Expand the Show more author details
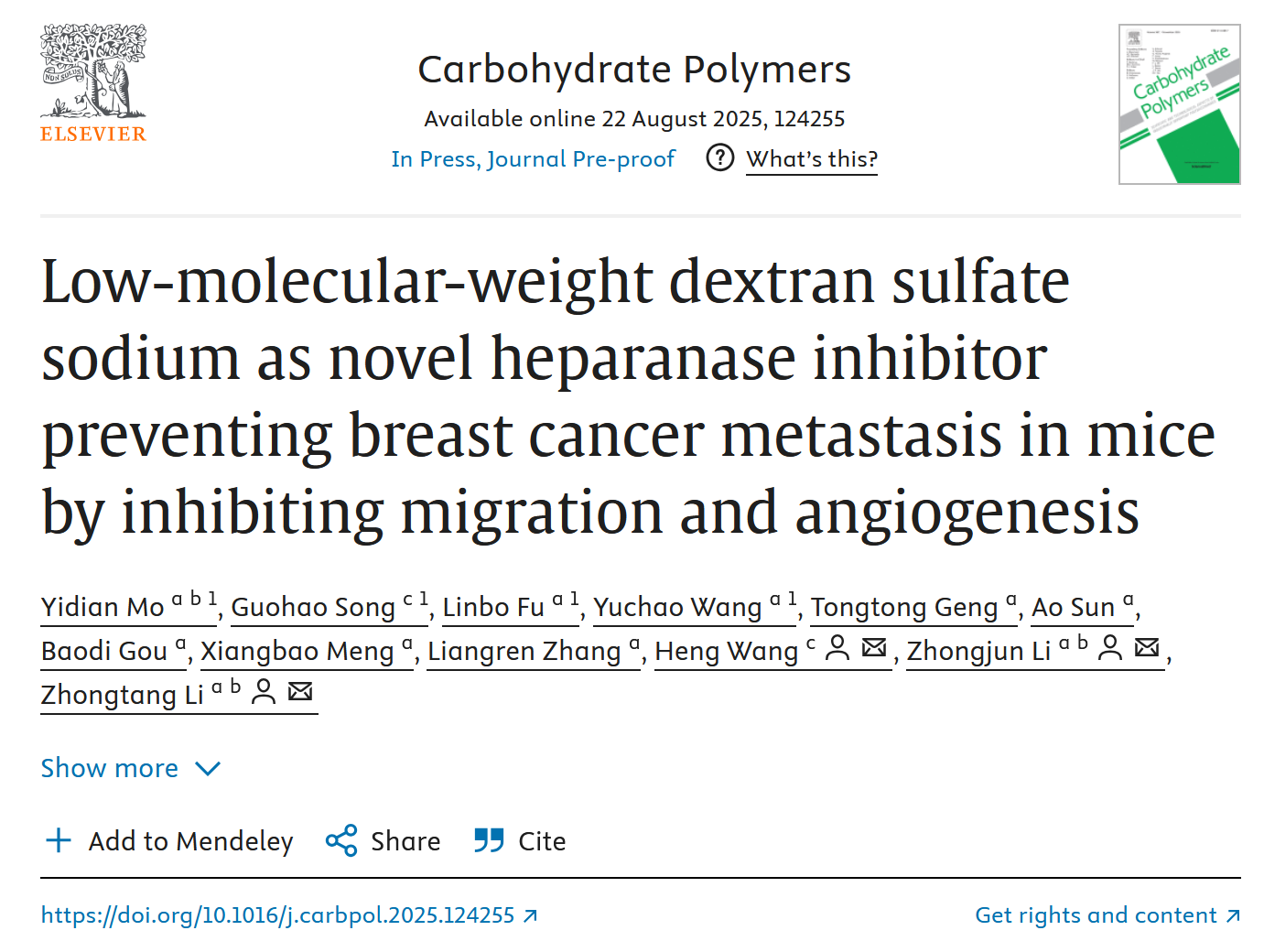Viewport: 1264px width, 952px height. click(x=110, y=768)
